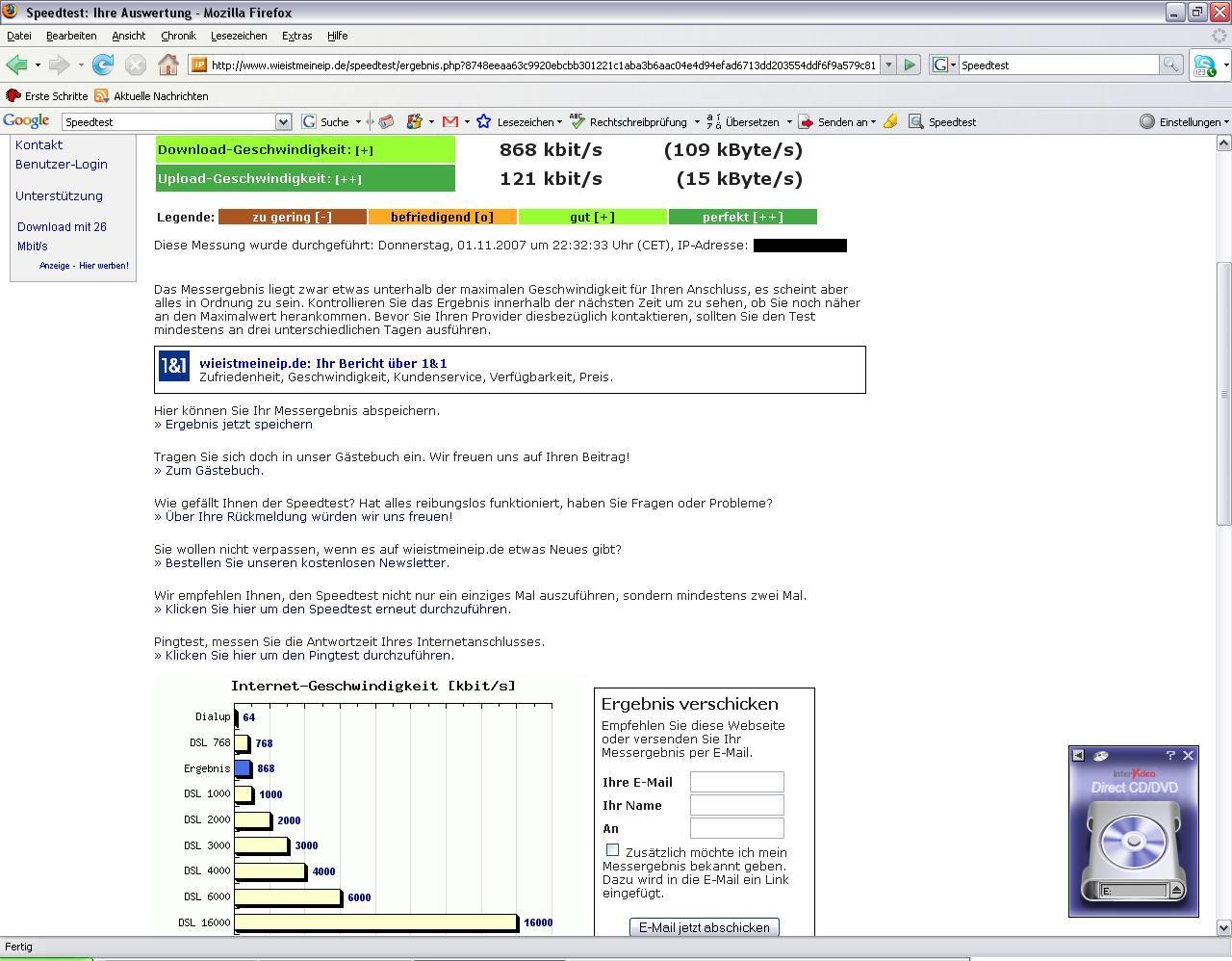Click the disc icon atop InterVideo widget

(x=1101, y=756)
